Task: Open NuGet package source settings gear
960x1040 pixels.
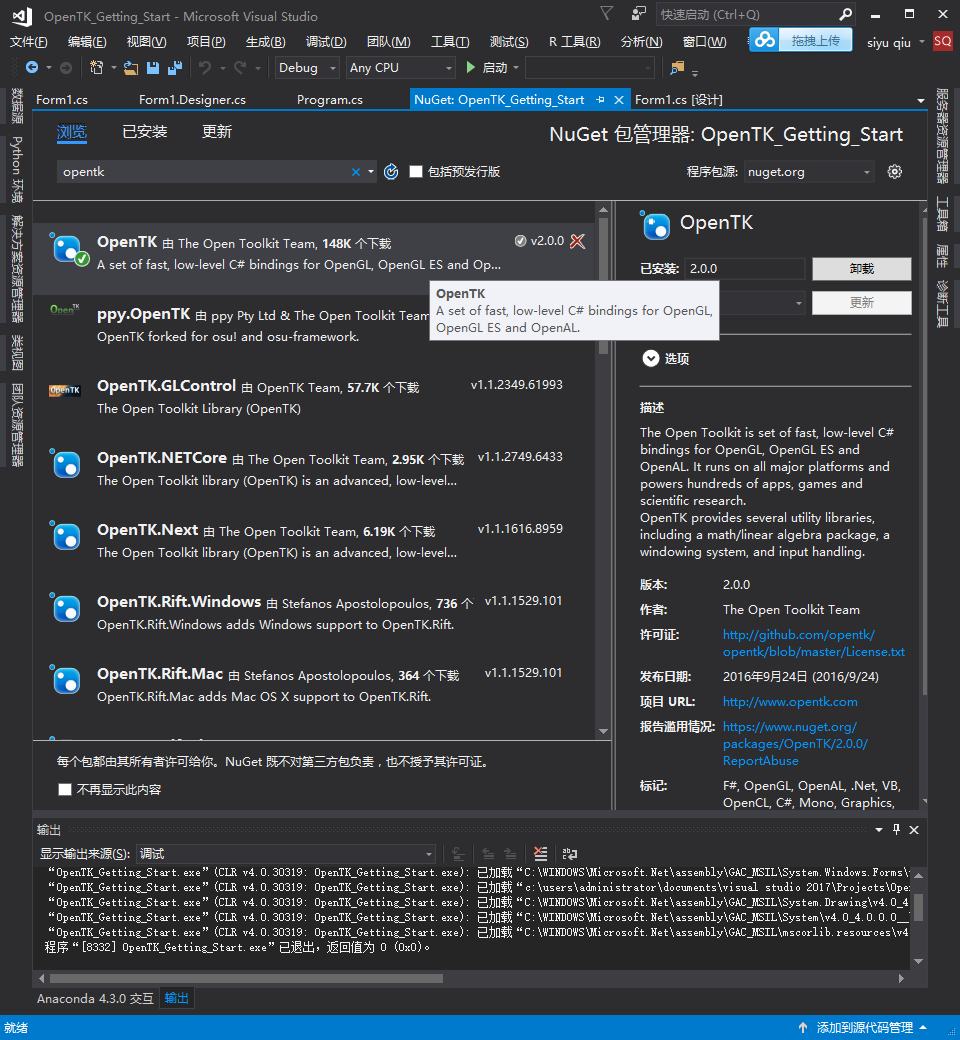Action: pyautogui.click(x=895, y=172)
